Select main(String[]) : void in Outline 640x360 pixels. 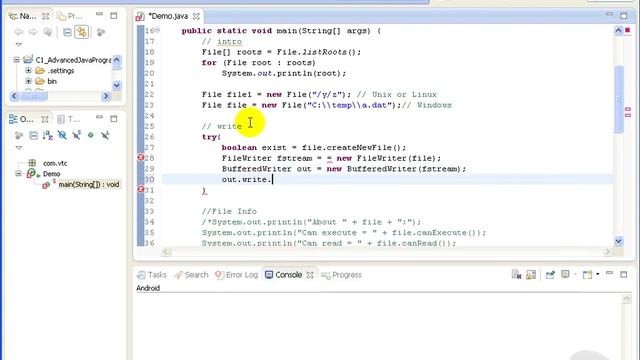[89, 184]
